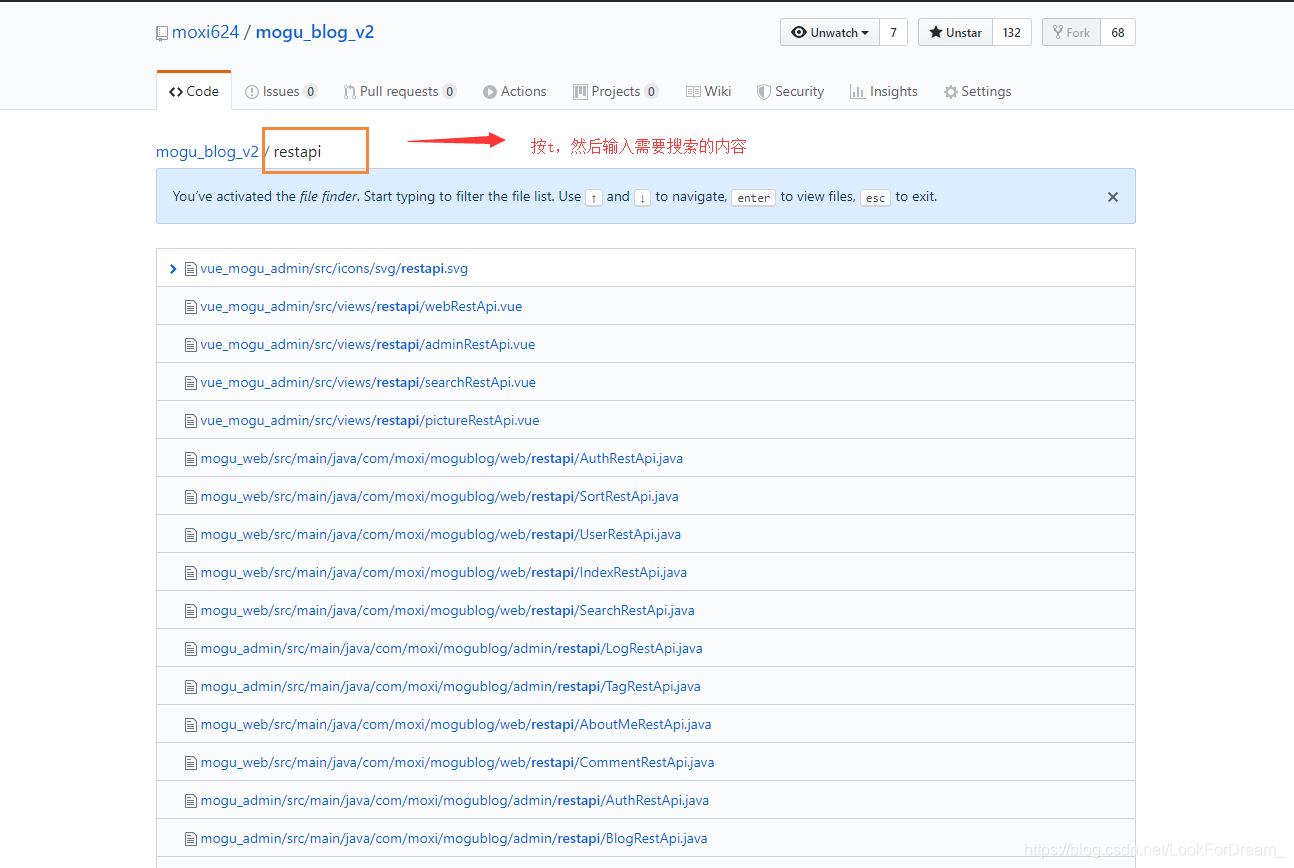Open pictureRestApi.vue file result
Image resolution: width=1294 pixels, height=868 pixels.
click(370, 420)
